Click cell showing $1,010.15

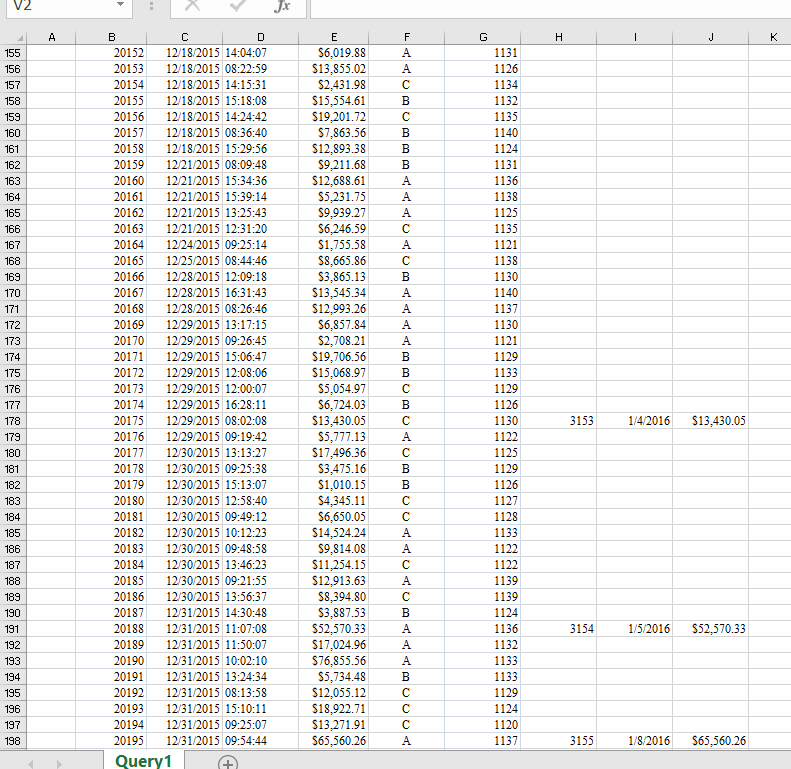coord(334,485)
